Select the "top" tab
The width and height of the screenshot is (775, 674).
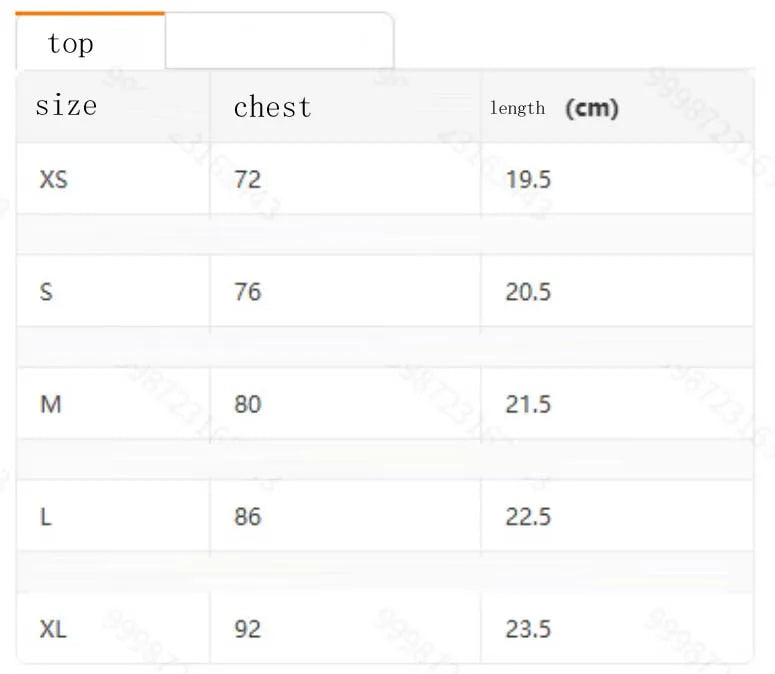pyautogui.click(x=71, y=43)
